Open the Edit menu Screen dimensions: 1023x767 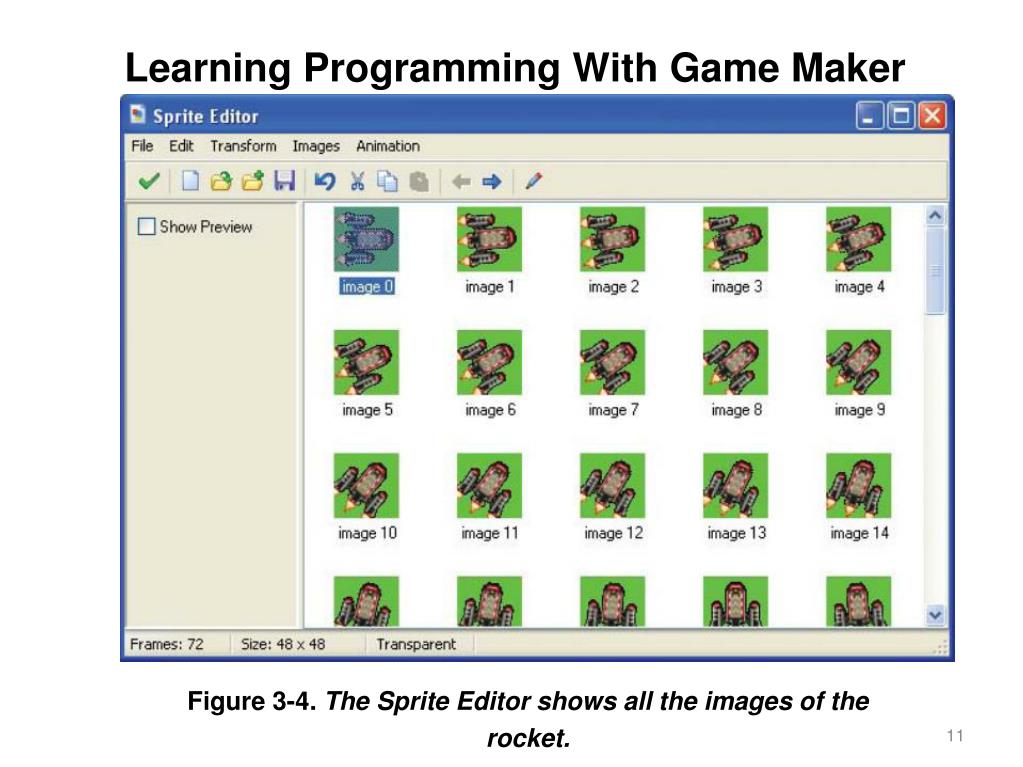(181, 146)
